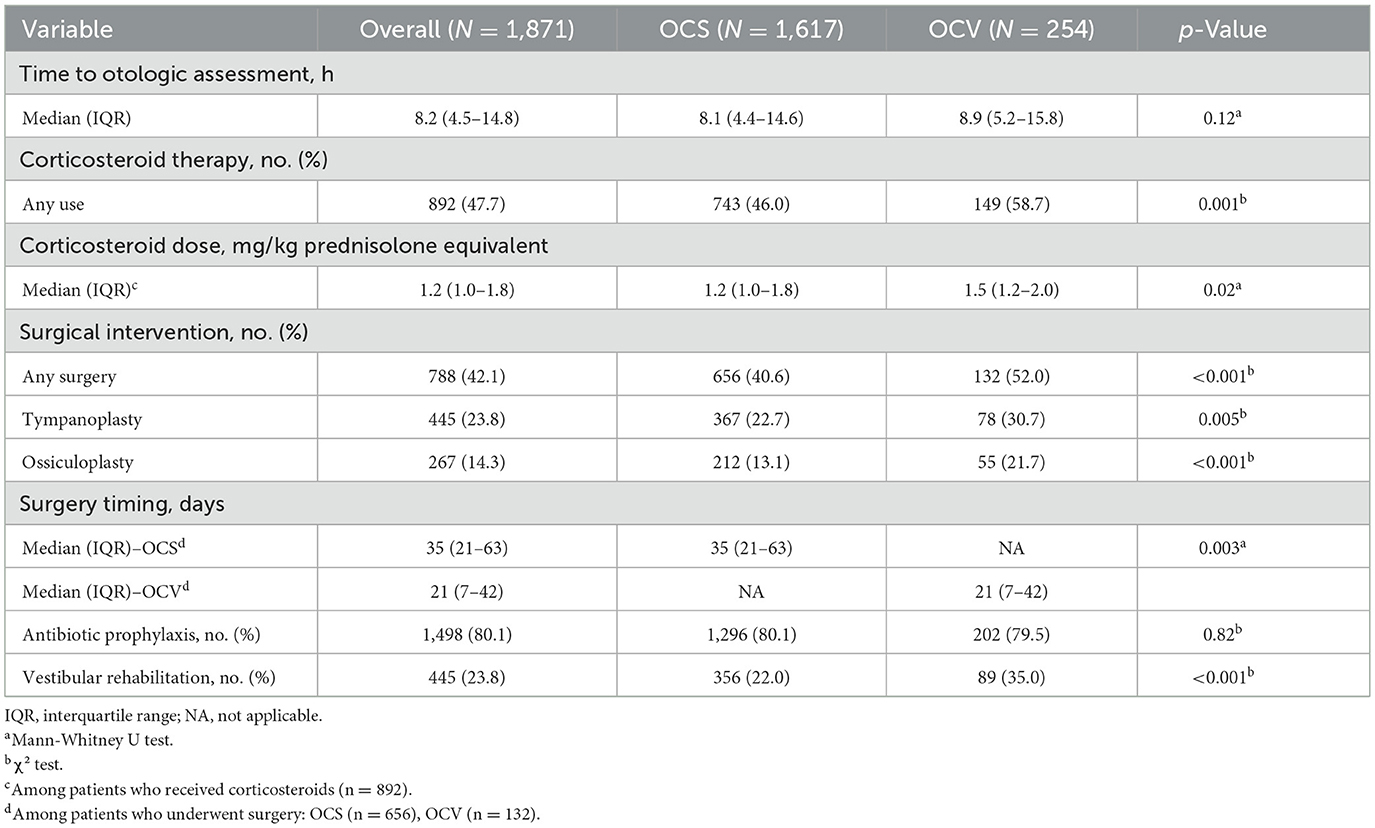Select the Tympanoplasty row label
1375x828 pixels.
81,419
